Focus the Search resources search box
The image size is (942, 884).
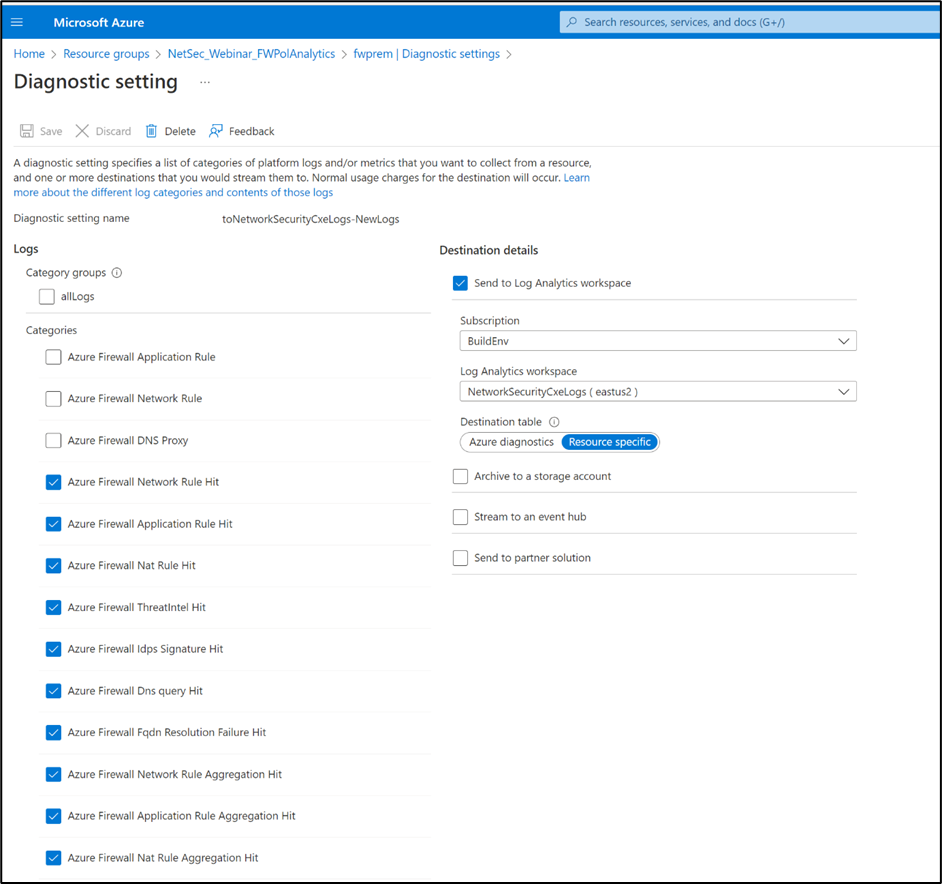[750, 22]
